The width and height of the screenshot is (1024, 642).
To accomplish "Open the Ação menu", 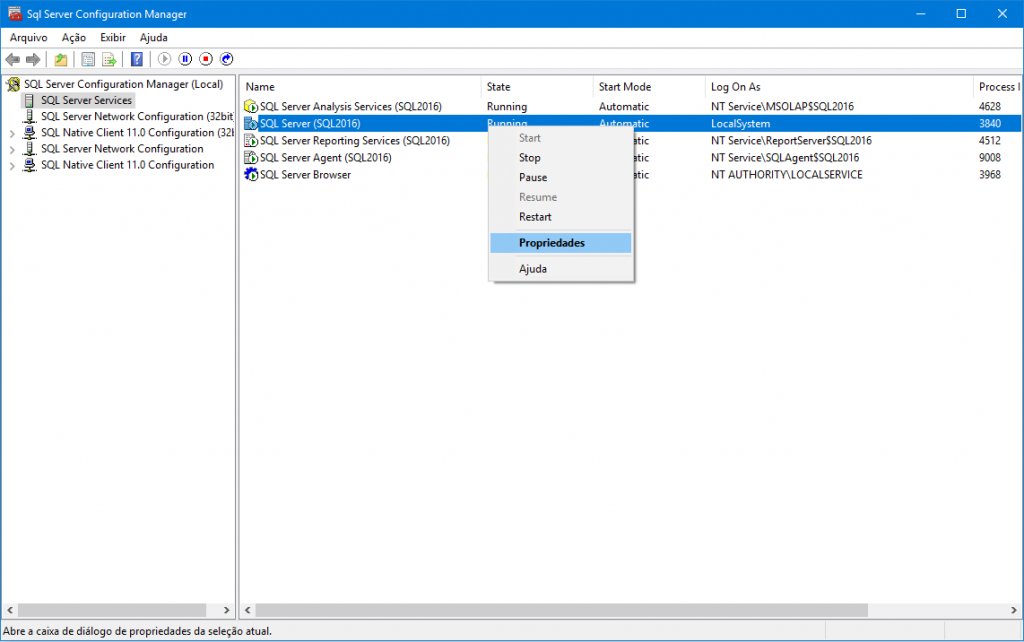I will 74,38.
